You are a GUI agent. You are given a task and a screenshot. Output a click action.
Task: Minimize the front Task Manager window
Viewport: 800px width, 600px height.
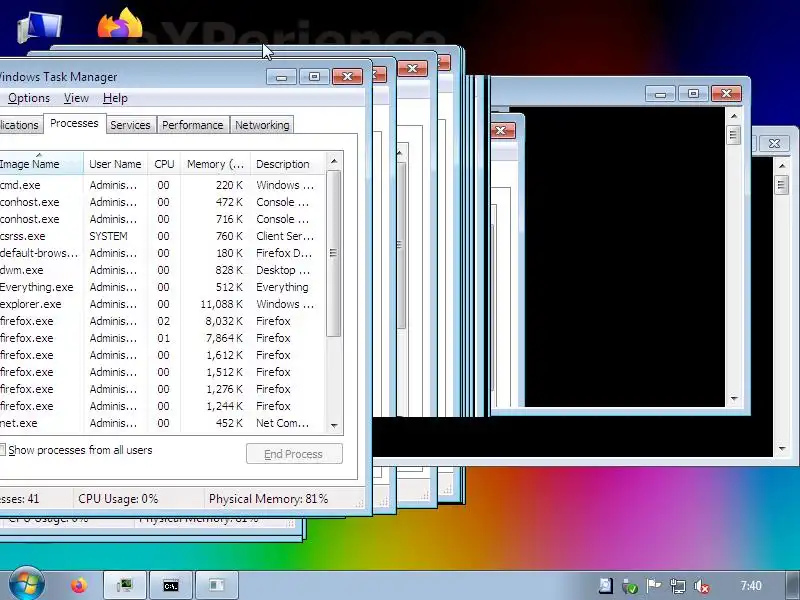(281, 77)
